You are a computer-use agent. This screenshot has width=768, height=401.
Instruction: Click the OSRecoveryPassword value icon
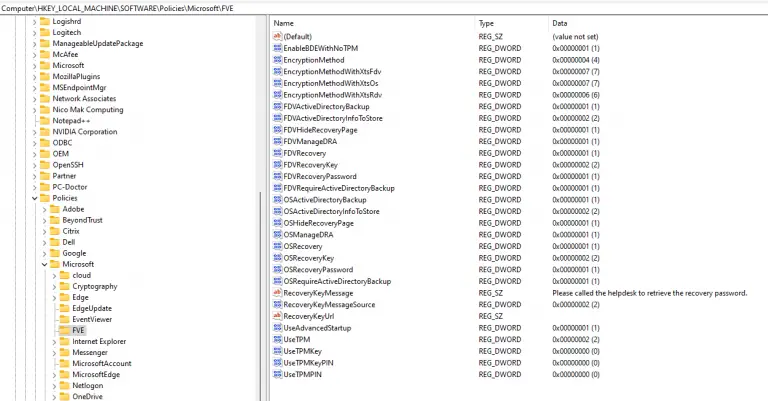[x=277, y=269]
